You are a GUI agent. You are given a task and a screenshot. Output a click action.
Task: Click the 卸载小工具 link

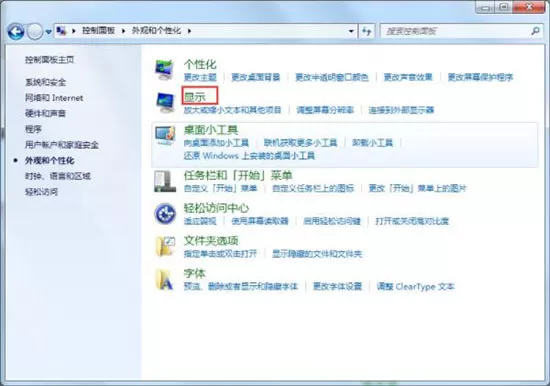pos(373,143)
